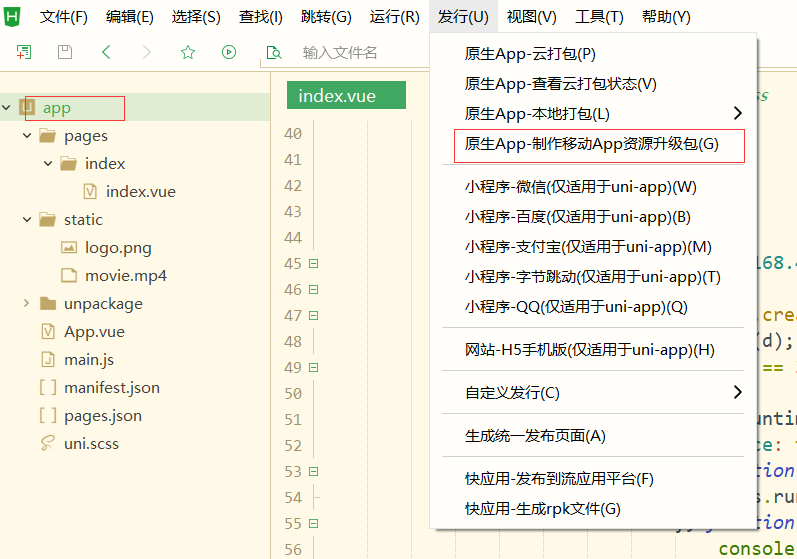797x559 pixels.
Task: Fold code block at line 46
Action: (314, 289)
